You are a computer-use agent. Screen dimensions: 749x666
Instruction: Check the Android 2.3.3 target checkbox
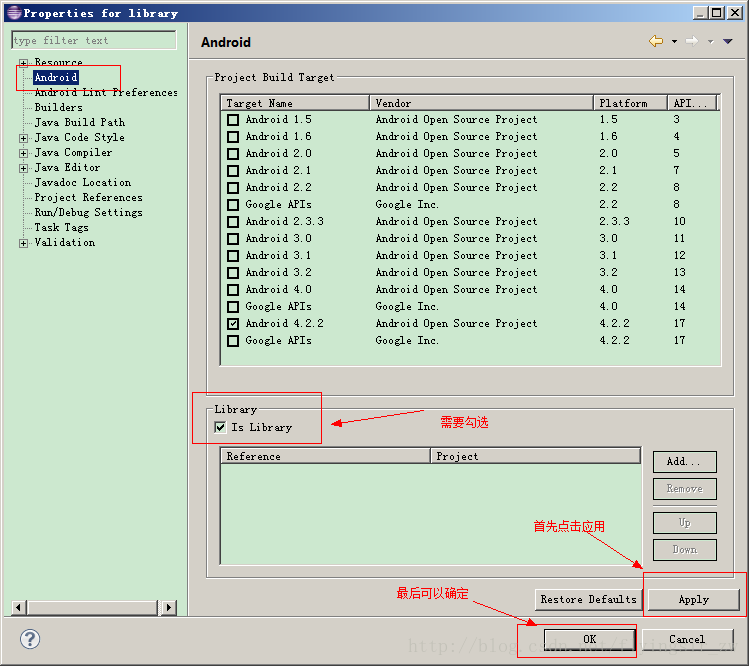pos(233,222)
